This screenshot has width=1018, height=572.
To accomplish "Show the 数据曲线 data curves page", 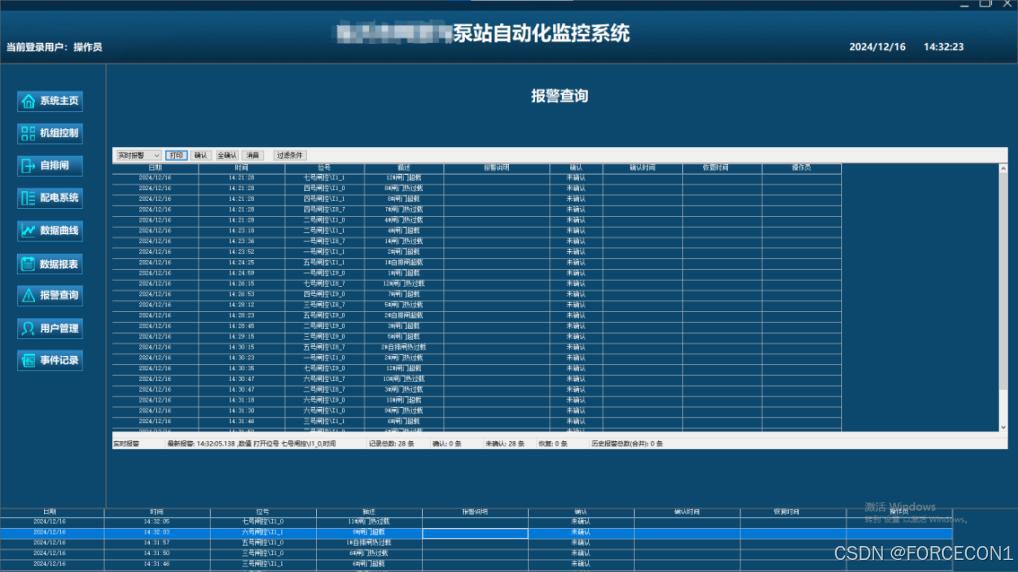I will 50,230.
